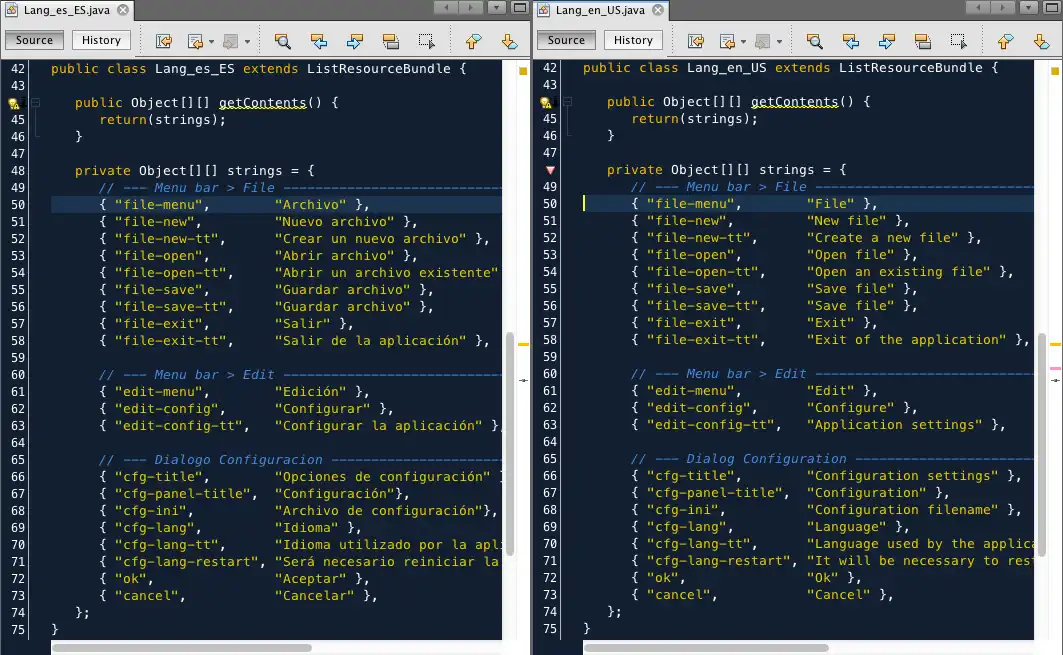Maximize the left editor tab group
The height and width of the screenshot is (655, 1063).
(x=520, y=7)
